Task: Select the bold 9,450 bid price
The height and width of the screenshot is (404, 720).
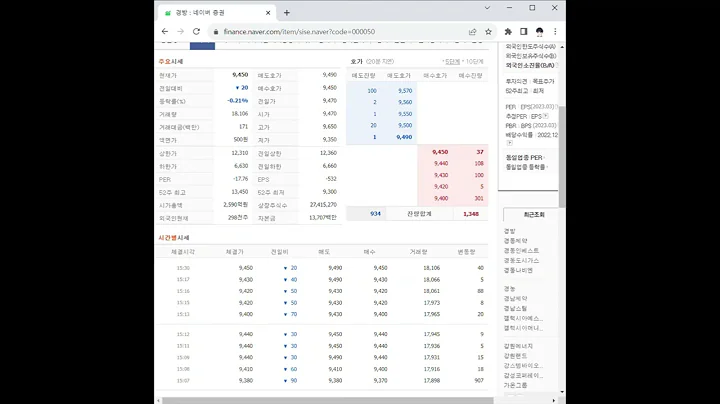Action: [440, 152]
